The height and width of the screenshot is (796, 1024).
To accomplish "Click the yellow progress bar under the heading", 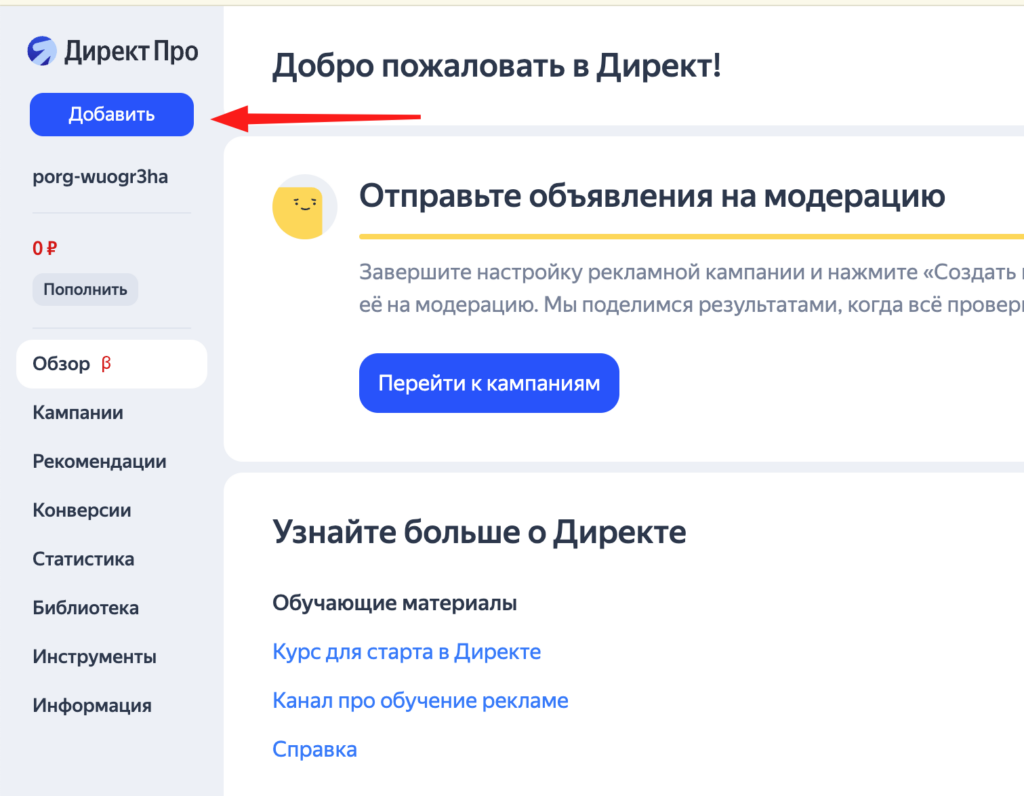I will 692,236.
